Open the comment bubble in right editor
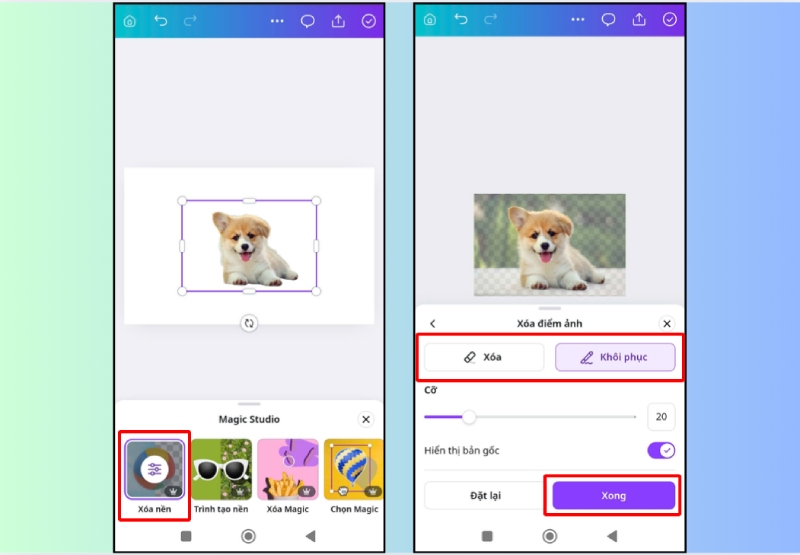The height and width of the screenshot is (555, 800). 608,20
